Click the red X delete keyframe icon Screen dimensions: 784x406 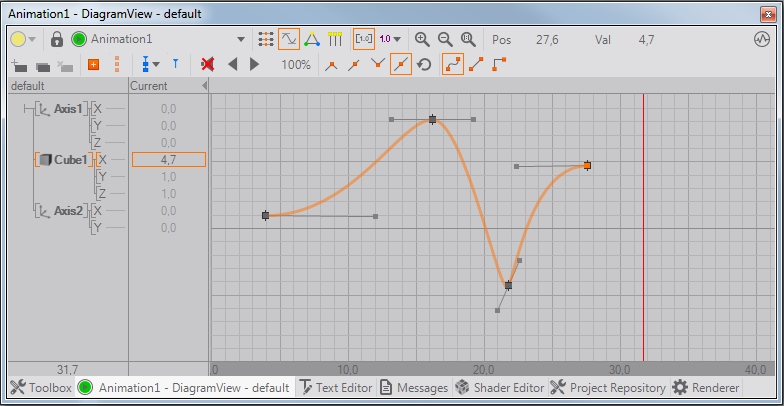coord(208,64)
